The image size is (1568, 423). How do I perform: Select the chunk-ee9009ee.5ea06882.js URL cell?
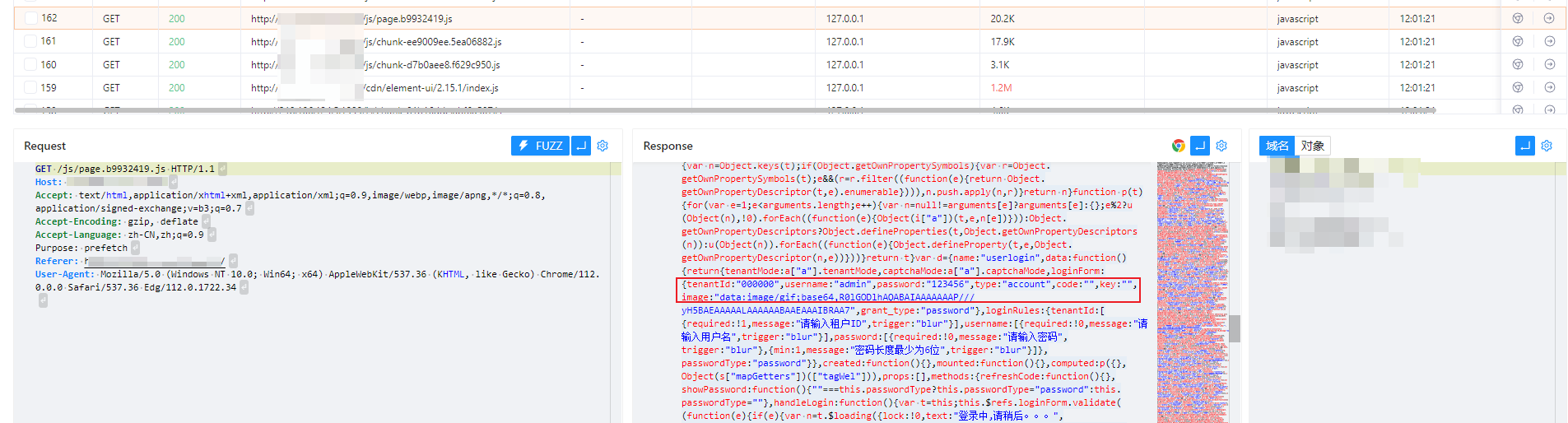coord(405,41)
